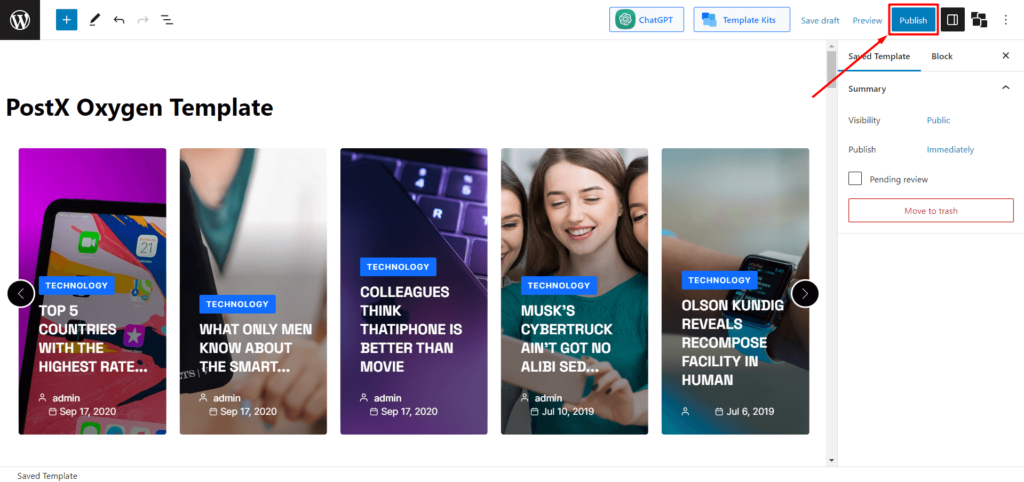This screenshot has width=1024, height=482.
Task: Publish the template
Action: pos(913,20)
